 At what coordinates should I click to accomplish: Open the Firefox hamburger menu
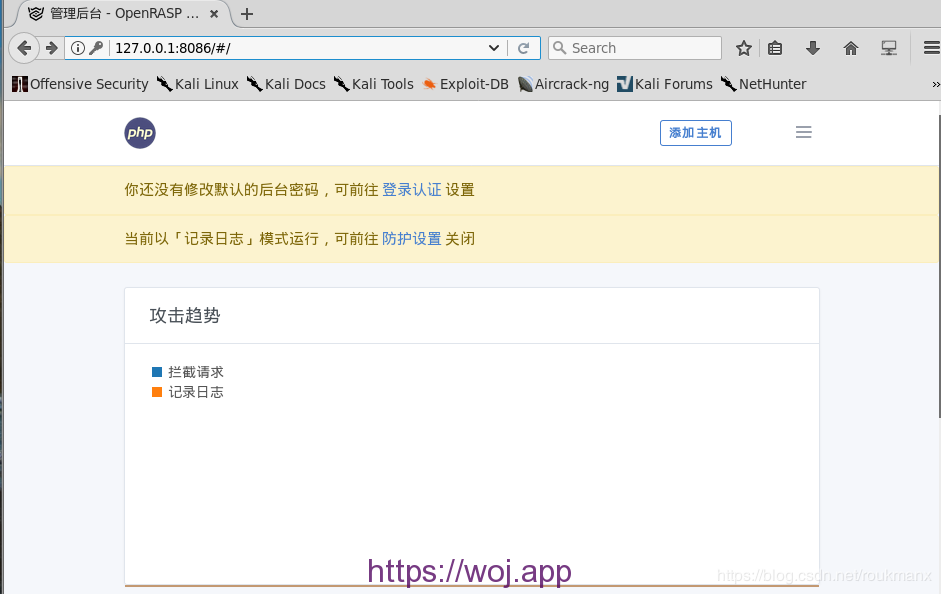[x=931, y=48]
